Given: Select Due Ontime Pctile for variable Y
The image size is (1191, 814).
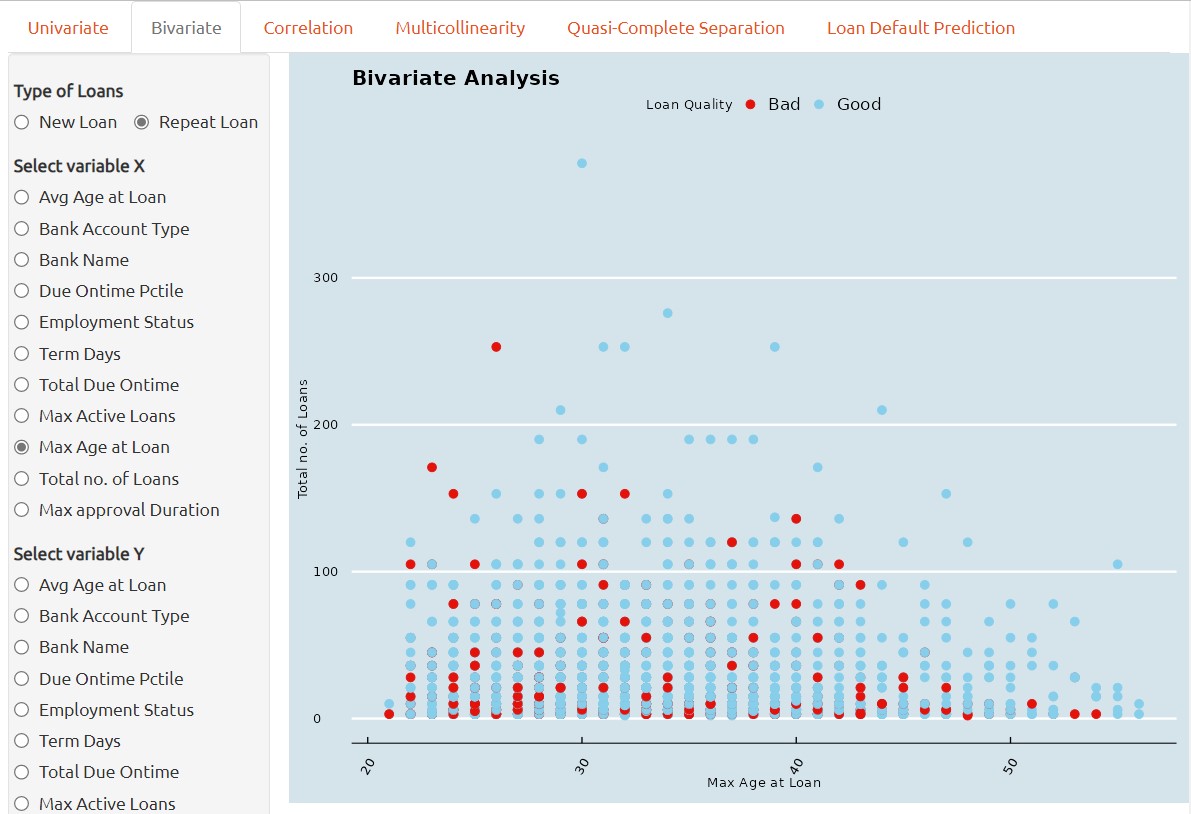Looking at the screenshot, I should coord(22,679).
